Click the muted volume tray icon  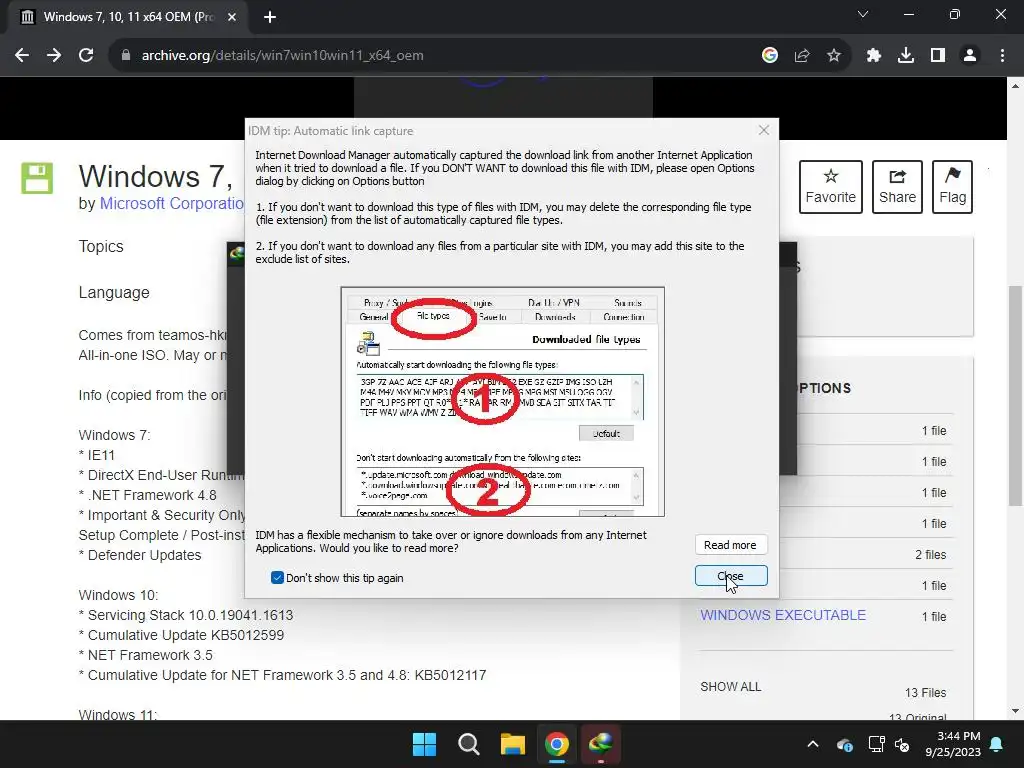pyautogui.click(x=903, y=744)
